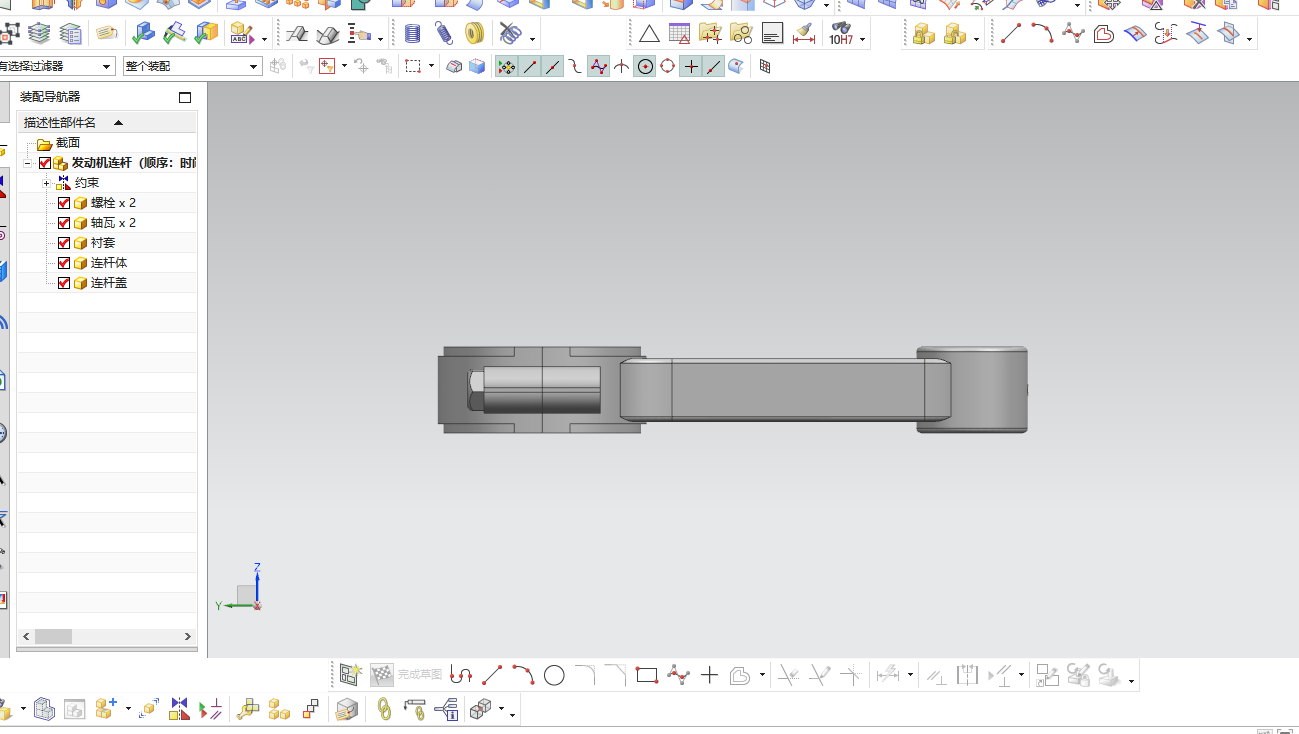The width and height of the screenshot is (1299, 734).
Task: Click the mirror assembly icon in bottom toolbar
Action: tap(180, 709)
